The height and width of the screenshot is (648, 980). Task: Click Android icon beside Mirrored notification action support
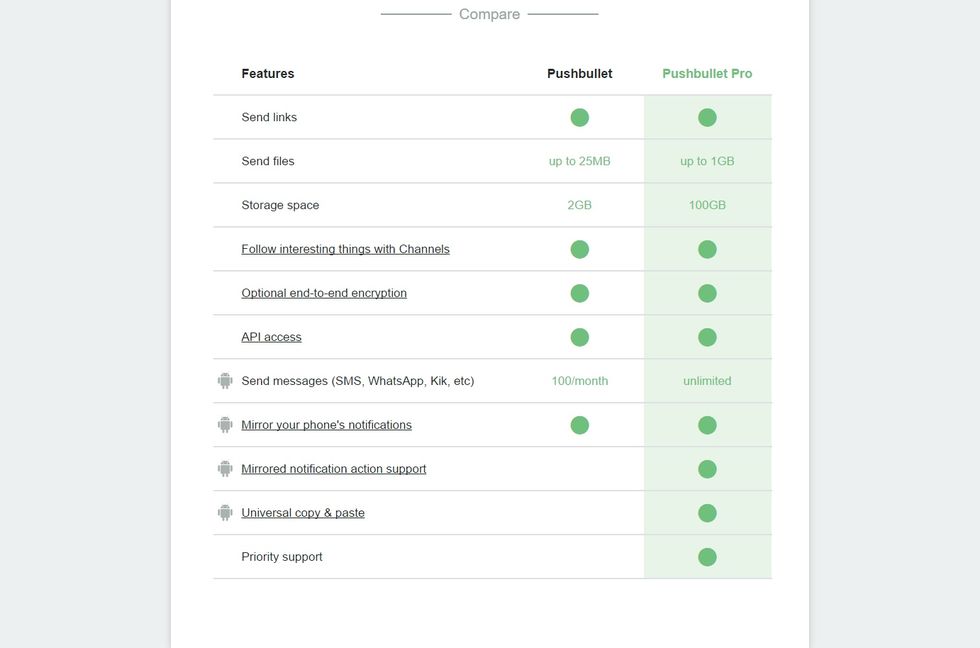click(225, 469)
